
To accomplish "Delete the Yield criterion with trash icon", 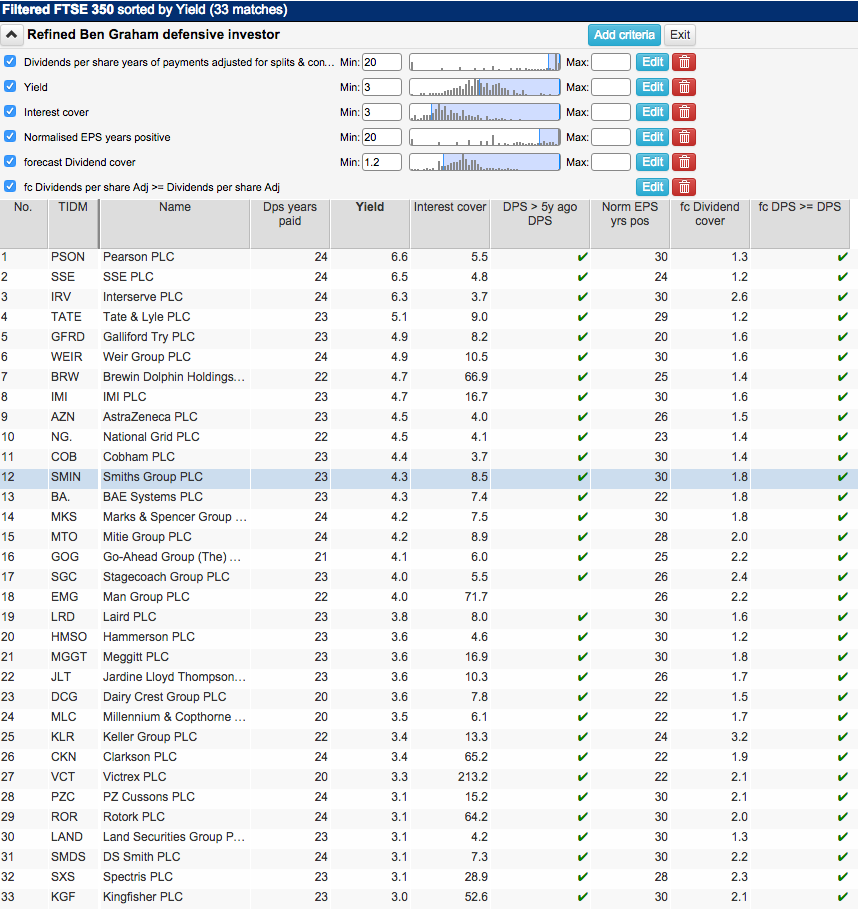I will click(684, 87).
